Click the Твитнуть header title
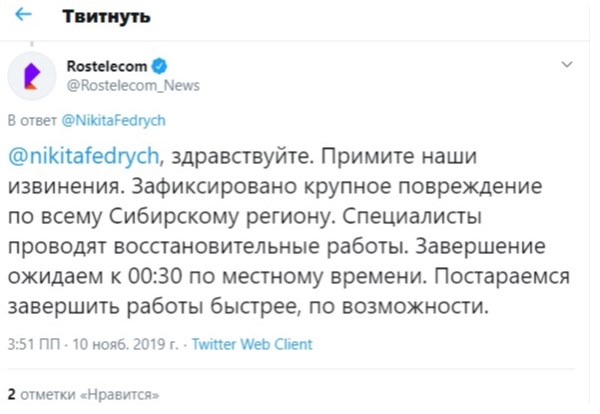This screenshot has width=600, height=414. point(106,16)
